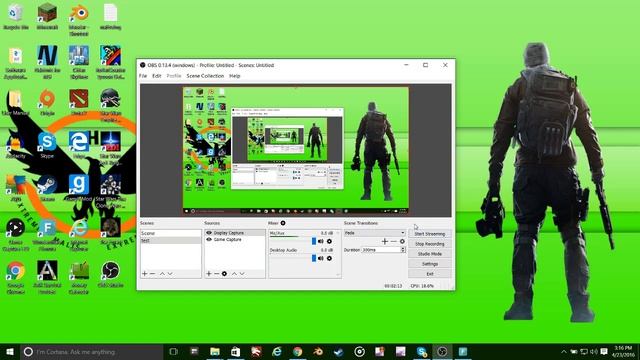This screenshot has width=640, height=360.
Task: Select 'Scene' in the Scenes list
Action: pos(171,233)
